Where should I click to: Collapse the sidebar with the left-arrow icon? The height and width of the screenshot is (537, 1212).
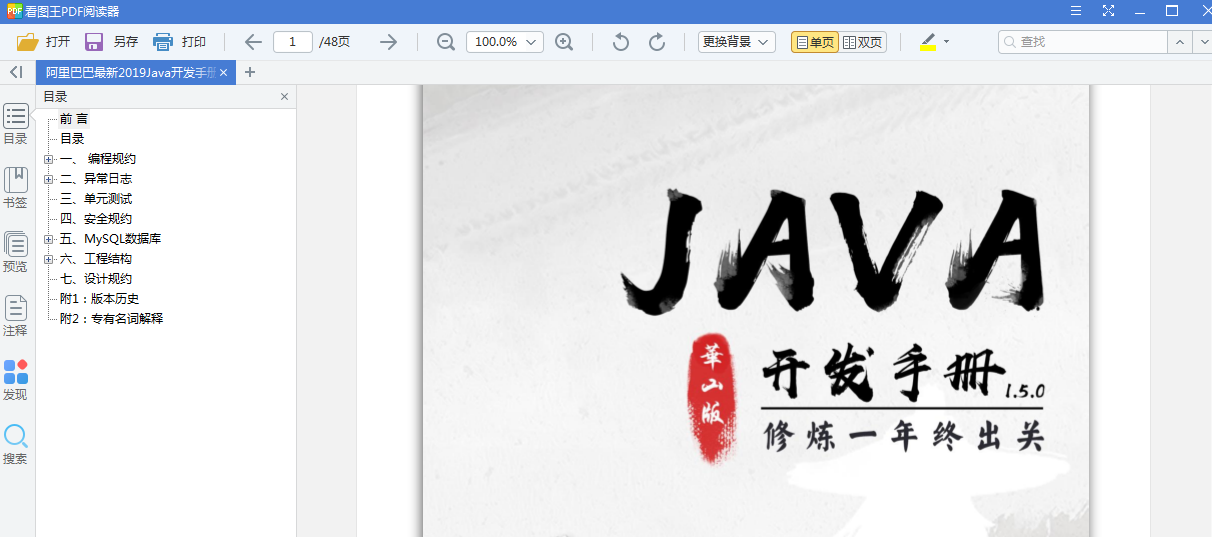pyautogui.click(x=16, y=72)
